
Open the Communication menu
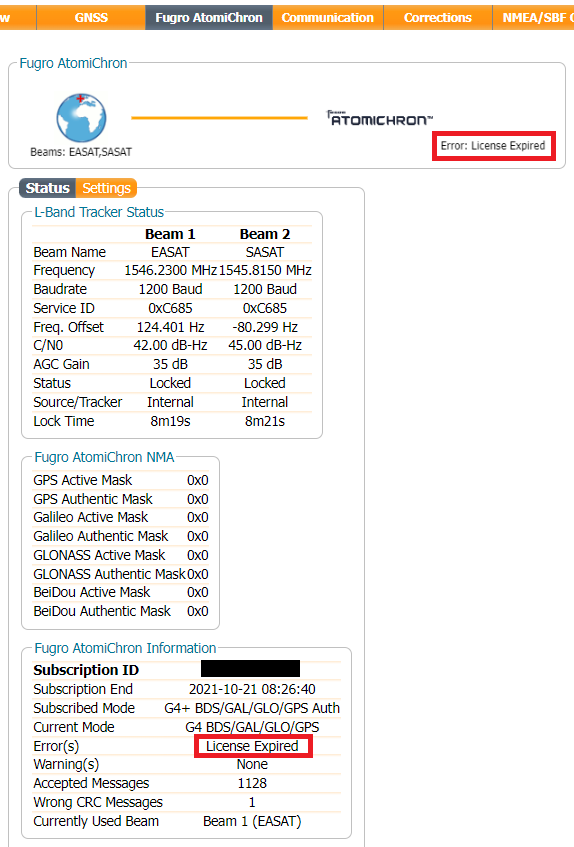328,17
